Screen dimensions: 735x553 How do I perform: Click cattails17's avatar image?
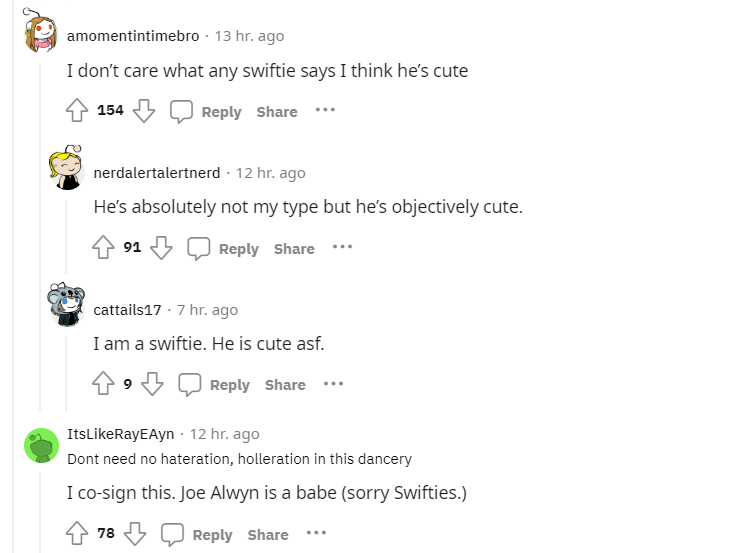coord(67,304)
